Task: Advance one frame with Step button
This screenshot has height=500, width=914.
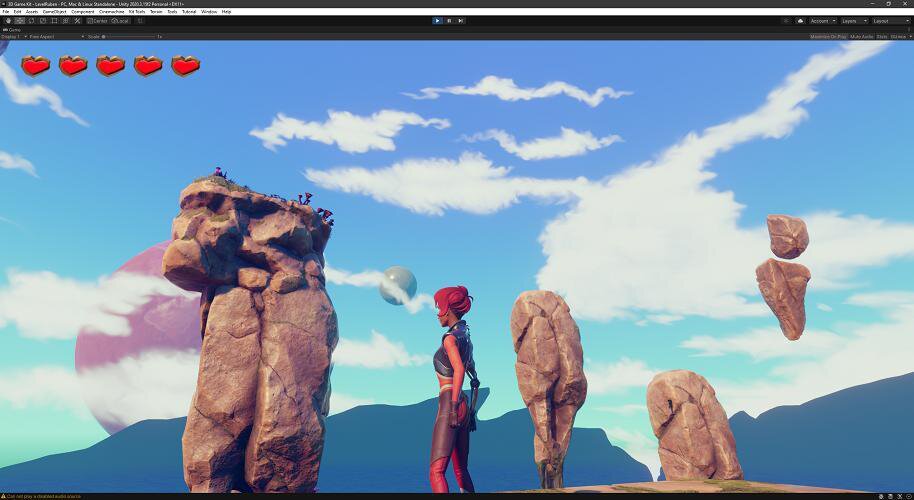Action: [x=460, y=20]
